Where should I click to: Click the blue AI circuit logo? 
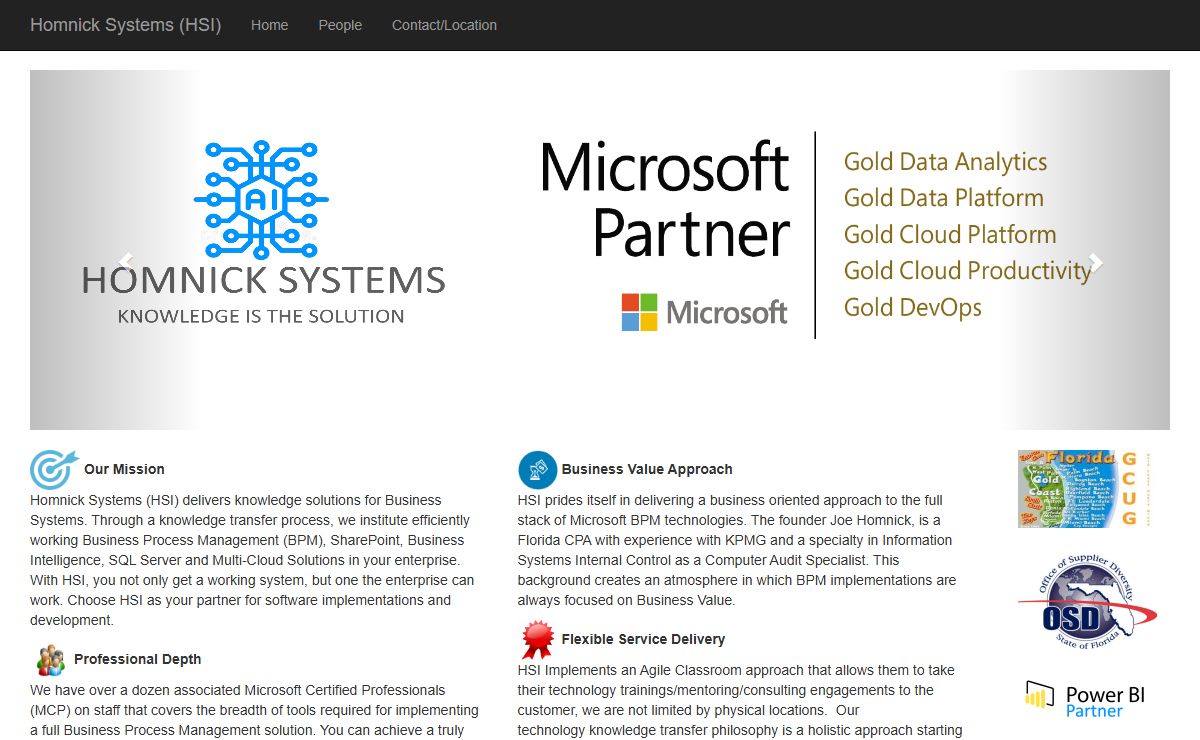[x=262, y=200]
